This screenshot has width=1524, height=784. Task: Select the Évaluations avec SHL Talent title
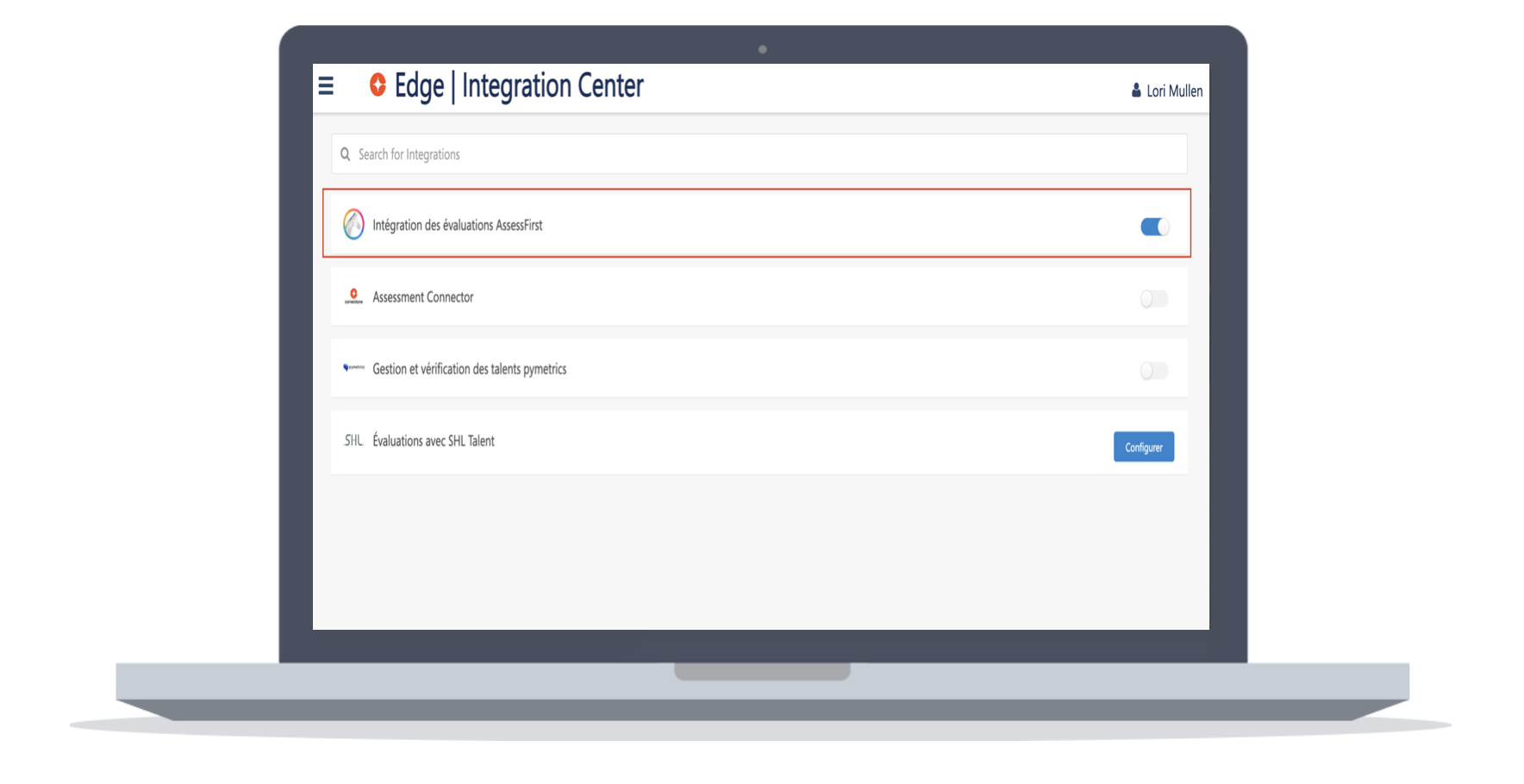click(434, 441)
